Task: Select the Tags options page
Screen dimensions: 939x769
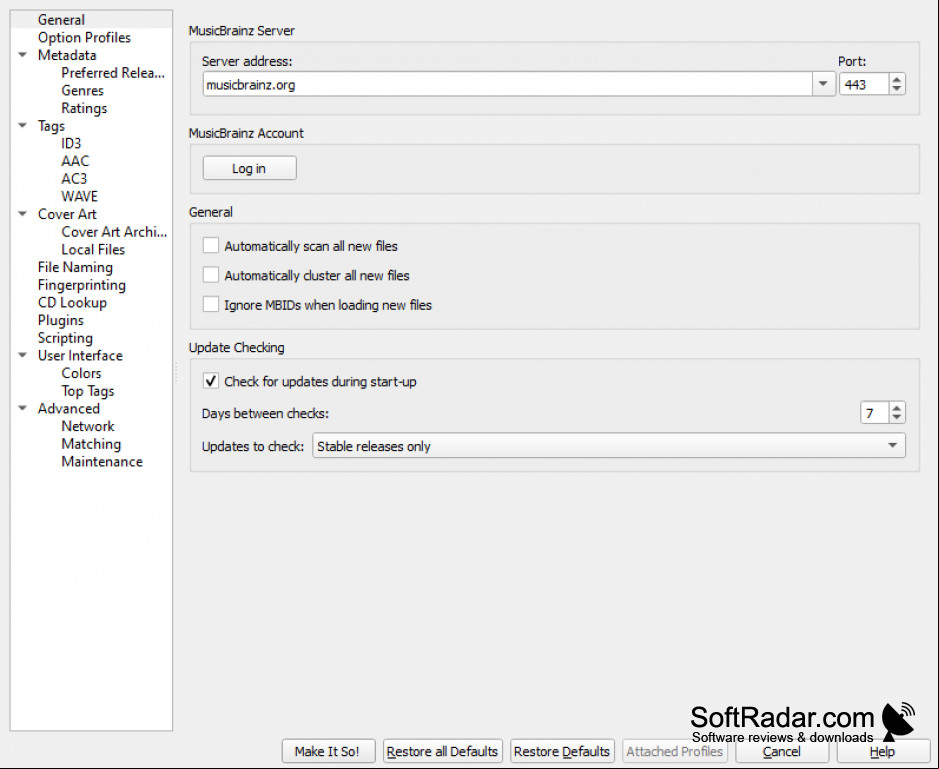Action: coord(51,126)
